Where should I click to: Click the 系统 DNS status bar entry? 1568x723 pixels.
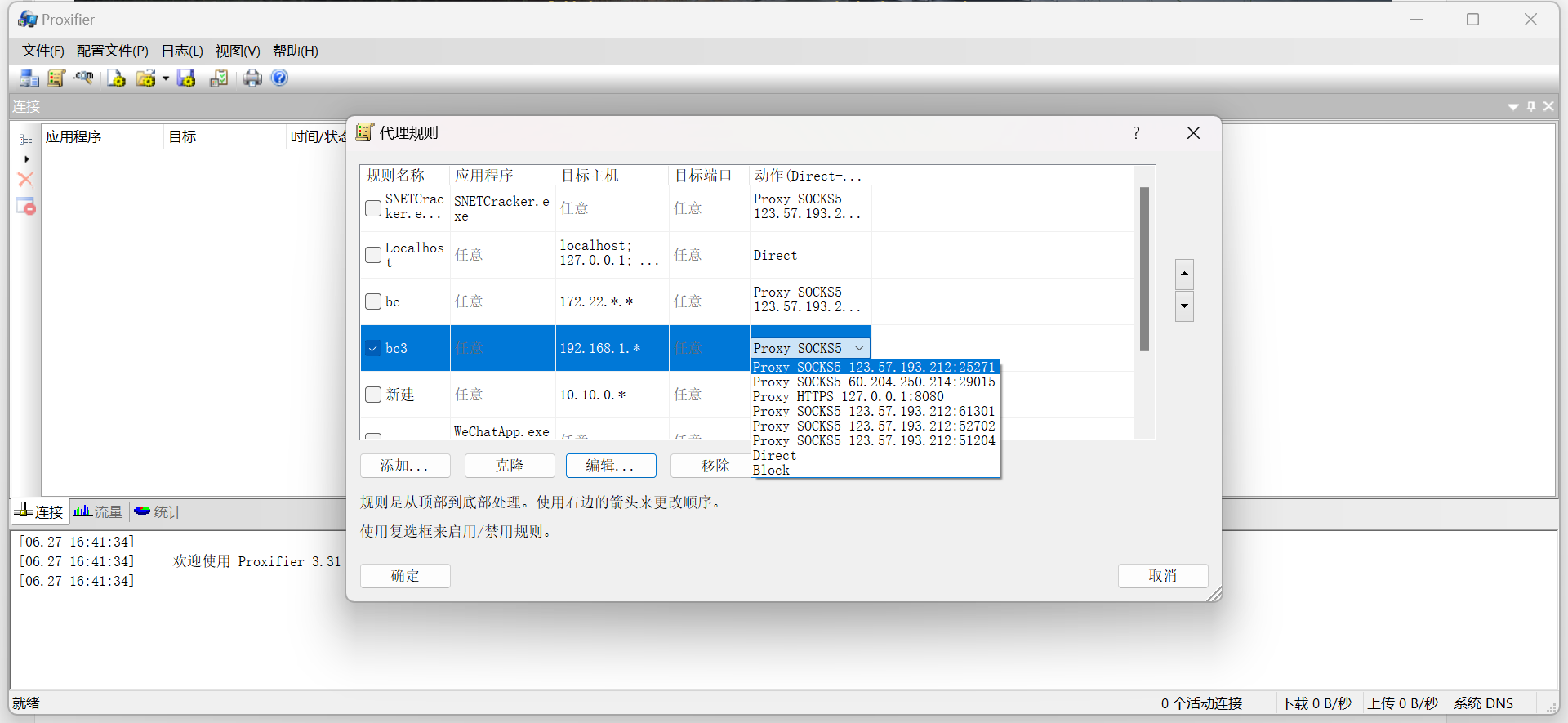pyautogui.click(x=1483, y=703)
